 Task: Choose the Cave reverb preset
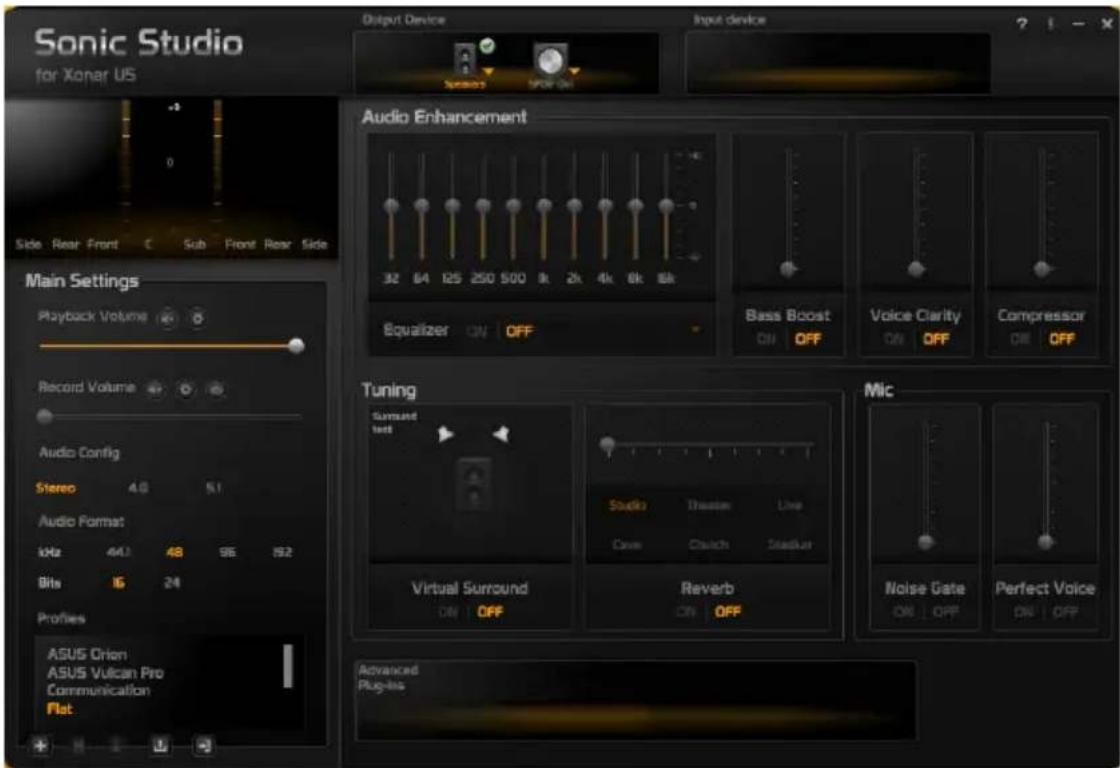coord(626,545)
